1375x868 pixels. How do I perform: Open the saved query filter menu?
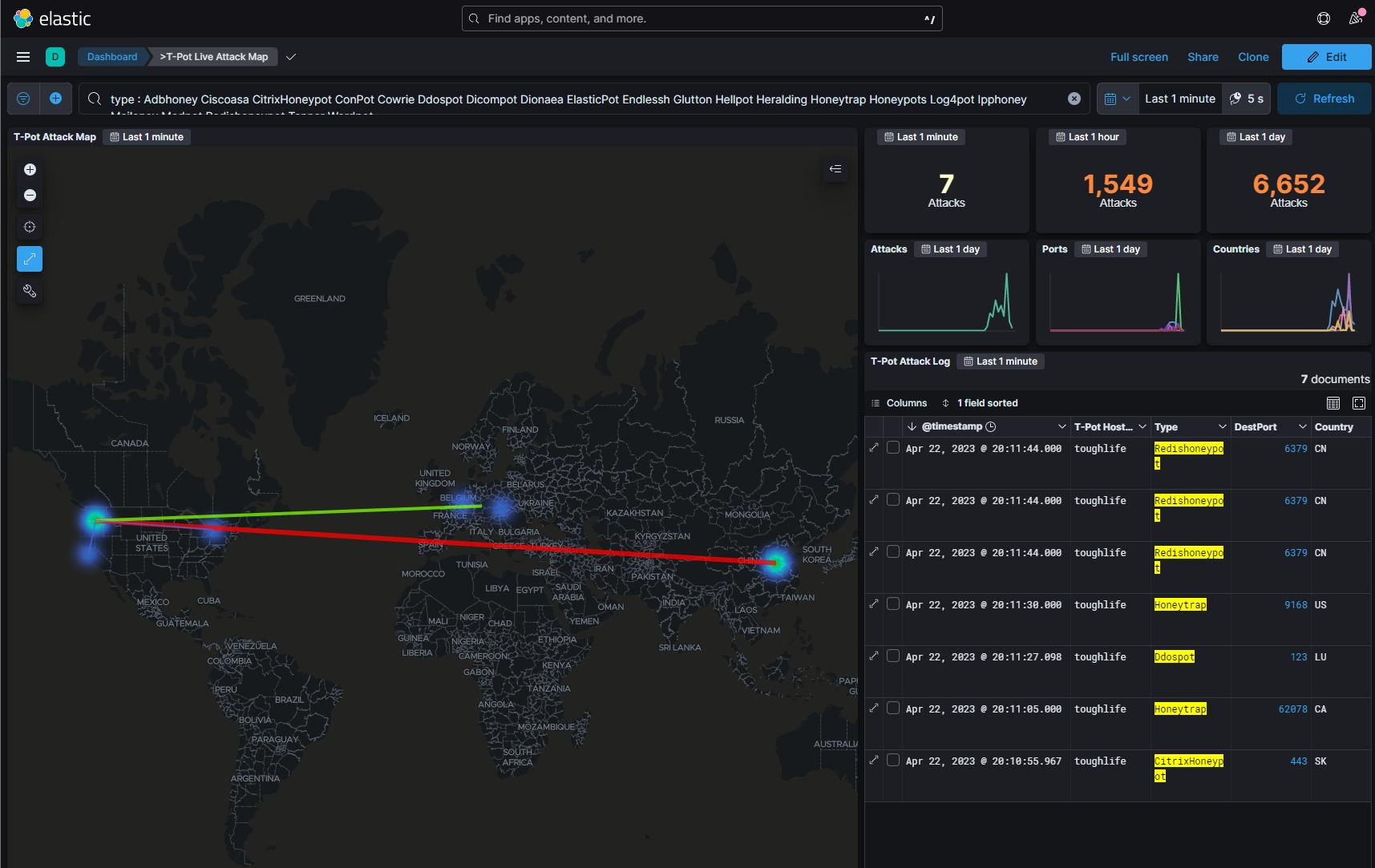point(23,99)
